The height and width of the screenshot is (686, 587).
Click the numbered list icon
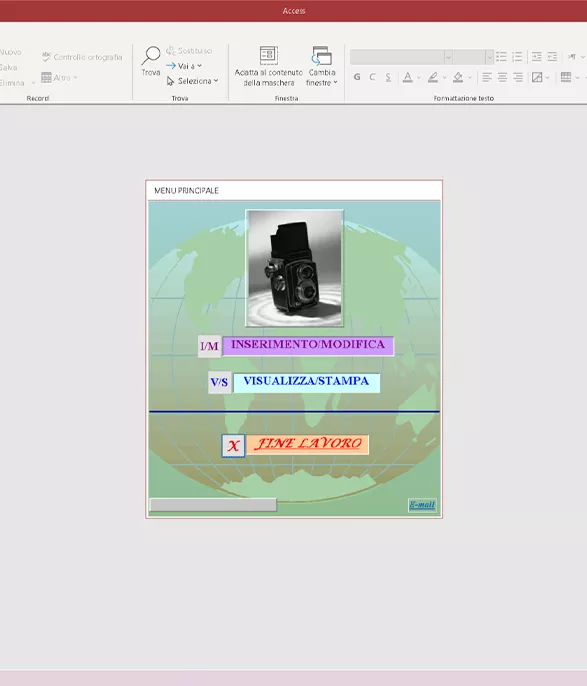tap(517, 57)
